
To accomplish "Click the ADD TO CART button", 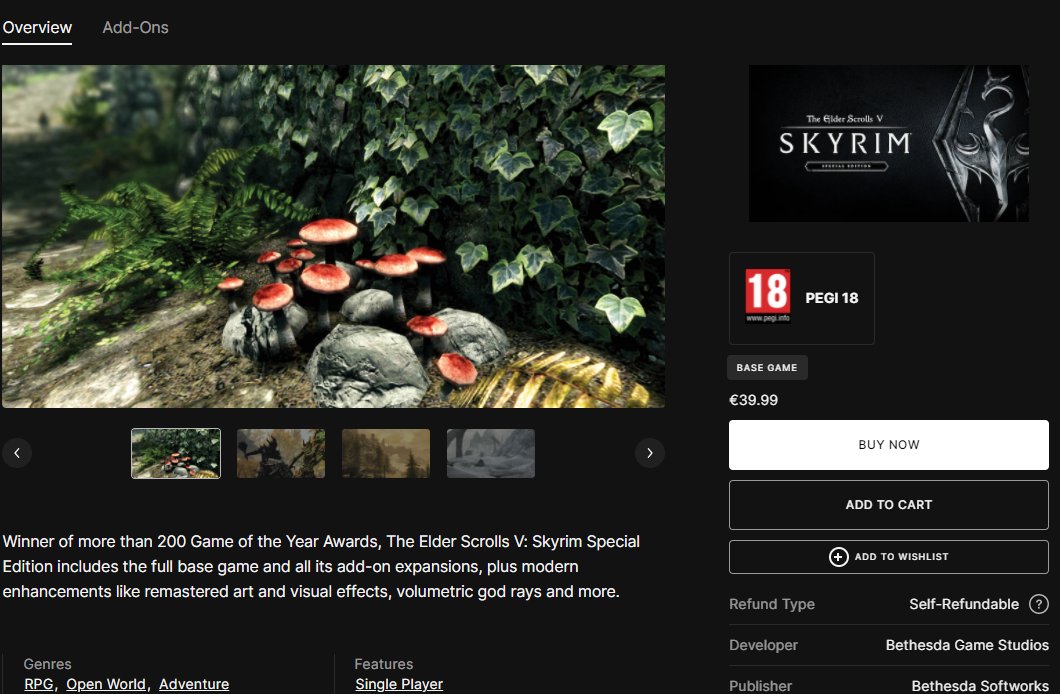I will click(888, 504).
